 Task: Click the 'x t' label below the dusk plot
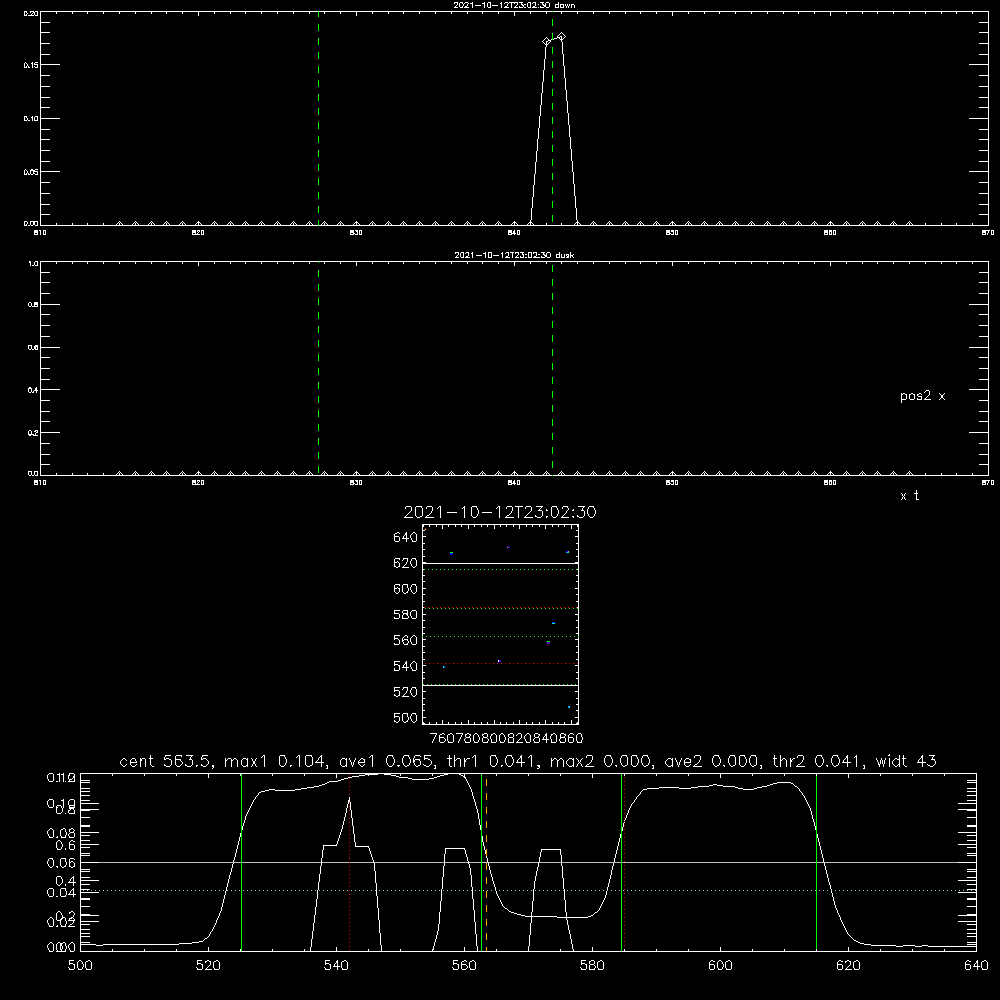[909, 496]
